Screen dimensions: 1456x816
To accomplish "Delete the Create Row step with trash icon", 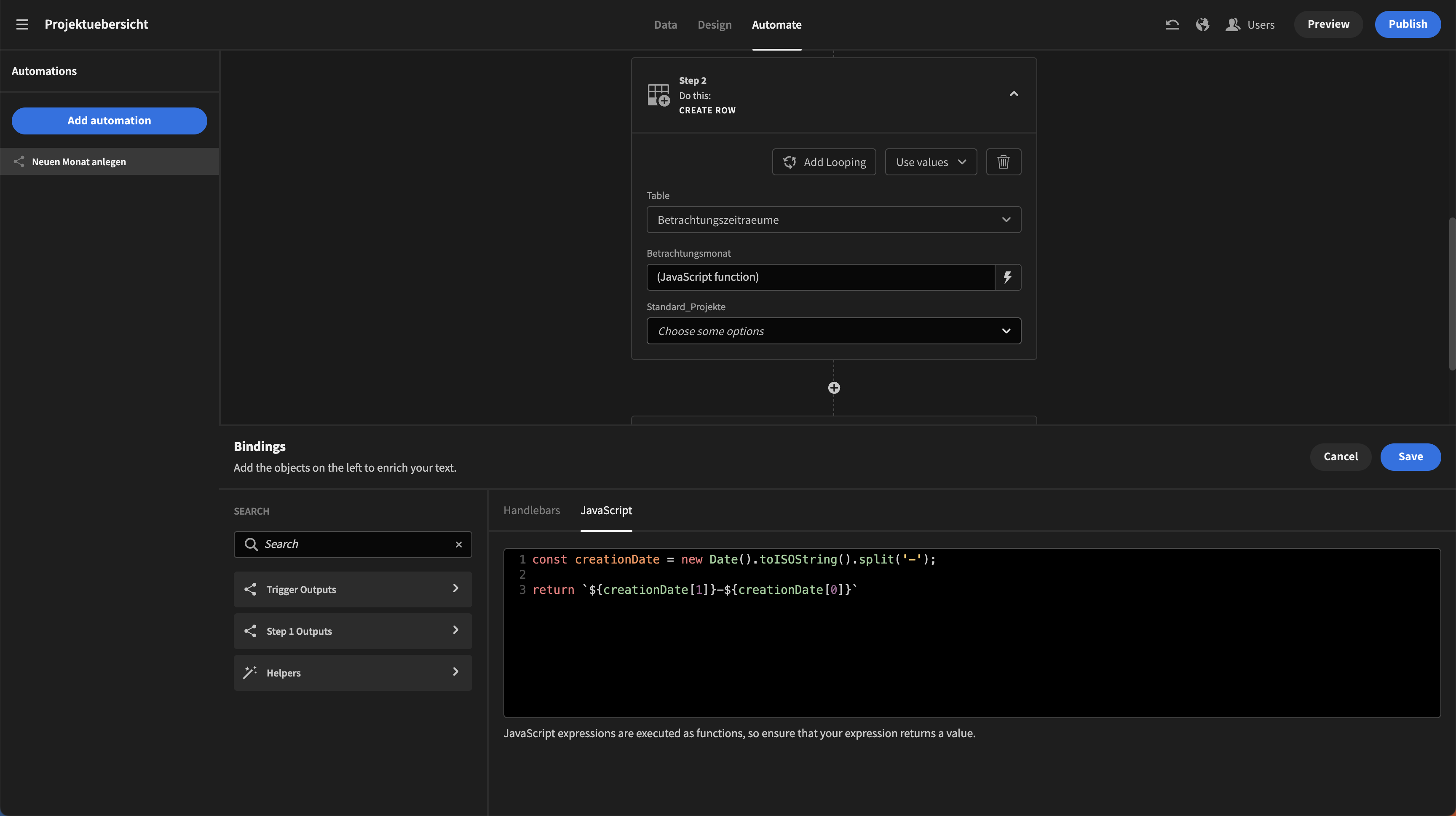I will click(1003, 162).
